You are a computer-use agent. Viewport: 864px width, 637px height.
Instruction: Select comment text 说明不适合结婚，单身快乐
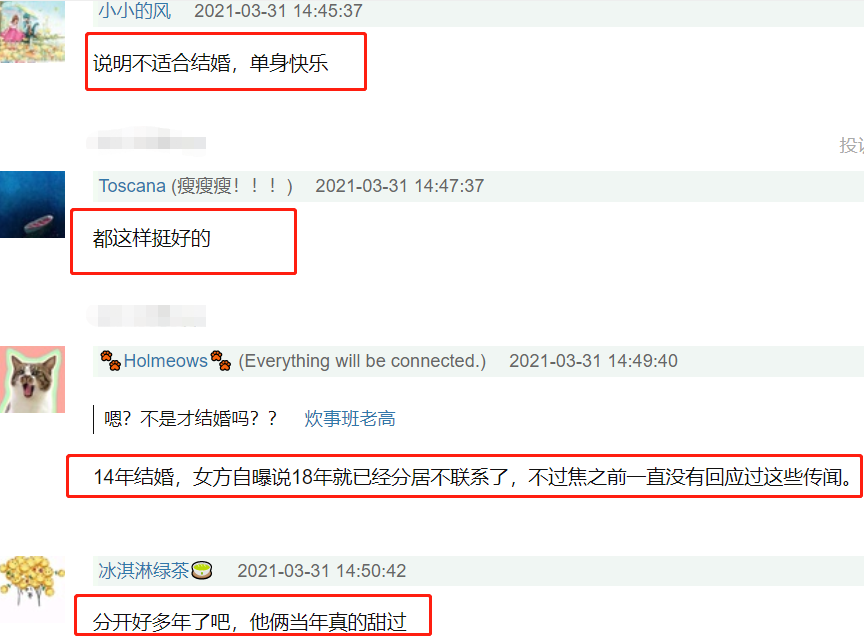(x=210, y=63)
